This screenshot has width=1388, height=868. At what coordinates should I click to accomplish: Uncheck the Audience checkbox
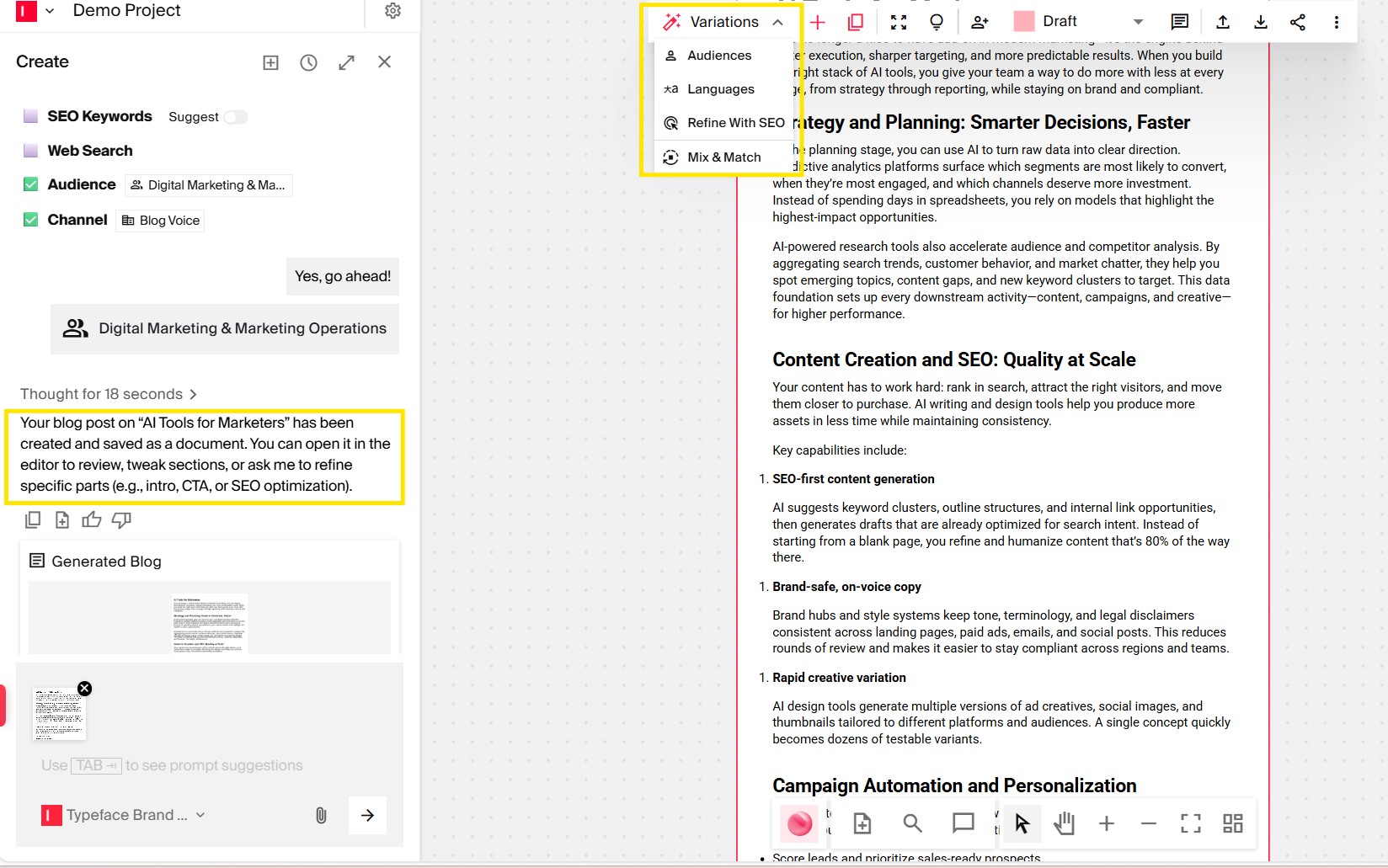(x=29, y=184)
